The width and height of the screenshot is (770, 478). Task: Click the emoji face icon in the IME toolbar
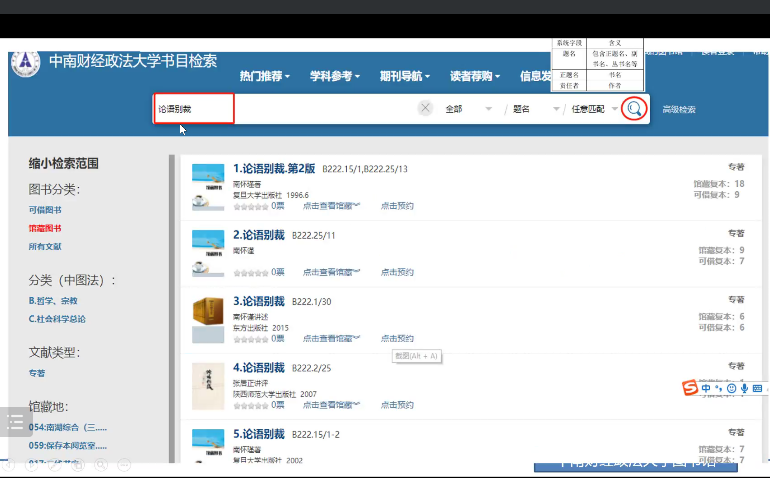point(732,388)
